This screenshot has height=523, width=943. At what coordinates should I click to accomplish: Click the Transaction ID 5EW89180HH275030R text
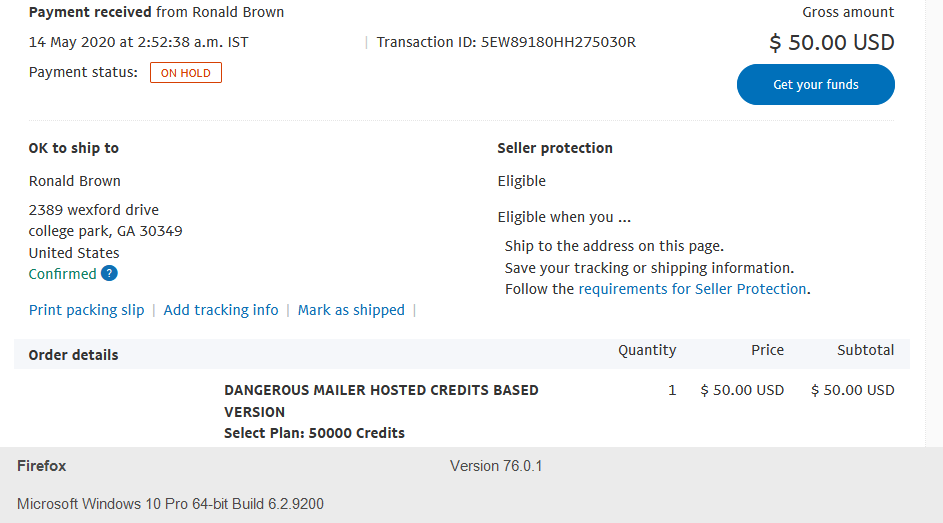506,43
